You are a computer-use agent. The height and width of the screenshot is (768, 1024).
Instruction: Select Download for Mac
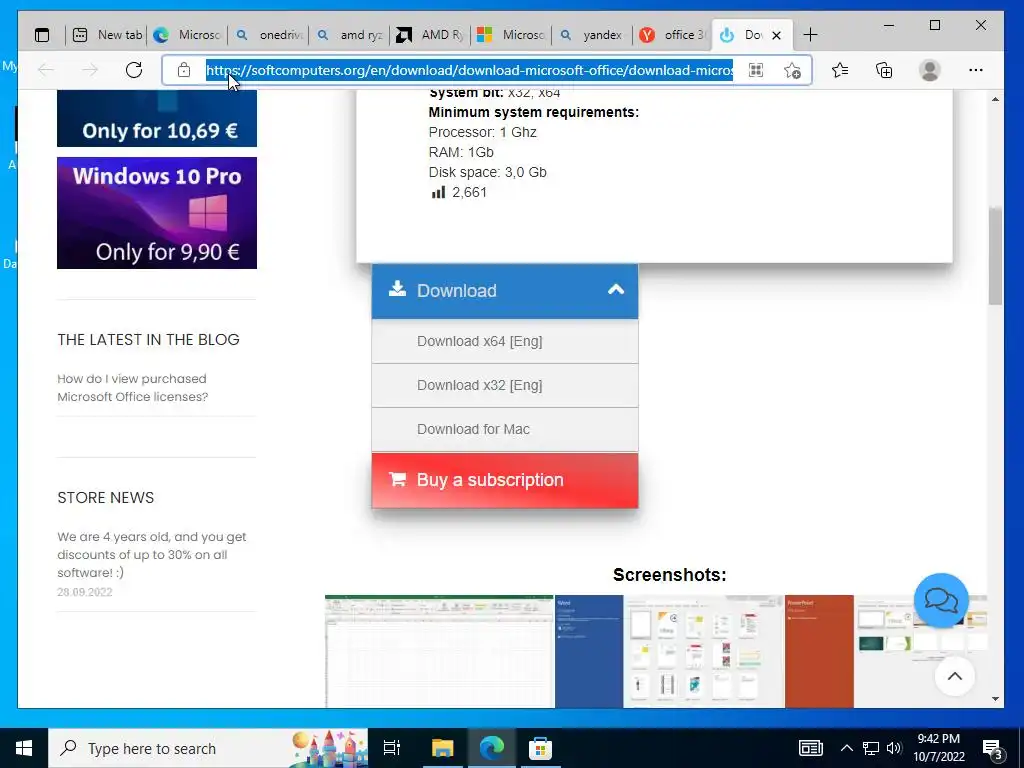(505, 430)
